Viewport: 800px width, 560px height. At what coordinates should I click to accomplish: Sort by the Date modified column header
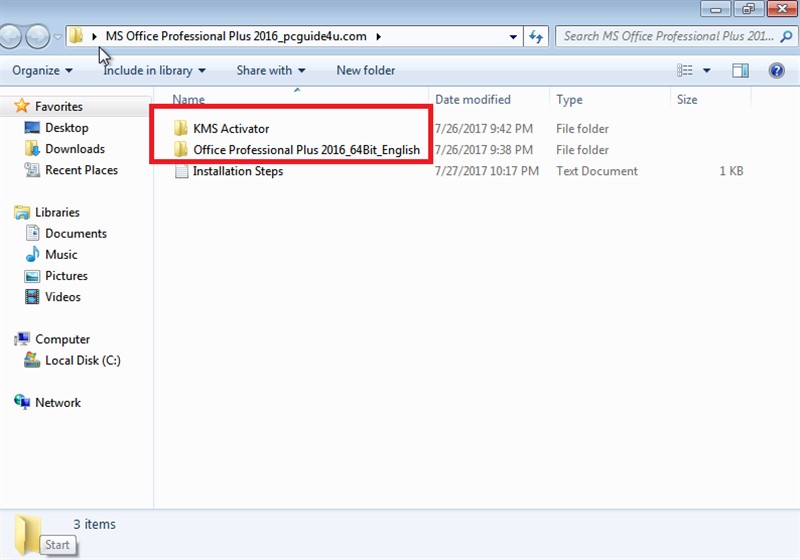click(x=473, y=100)
